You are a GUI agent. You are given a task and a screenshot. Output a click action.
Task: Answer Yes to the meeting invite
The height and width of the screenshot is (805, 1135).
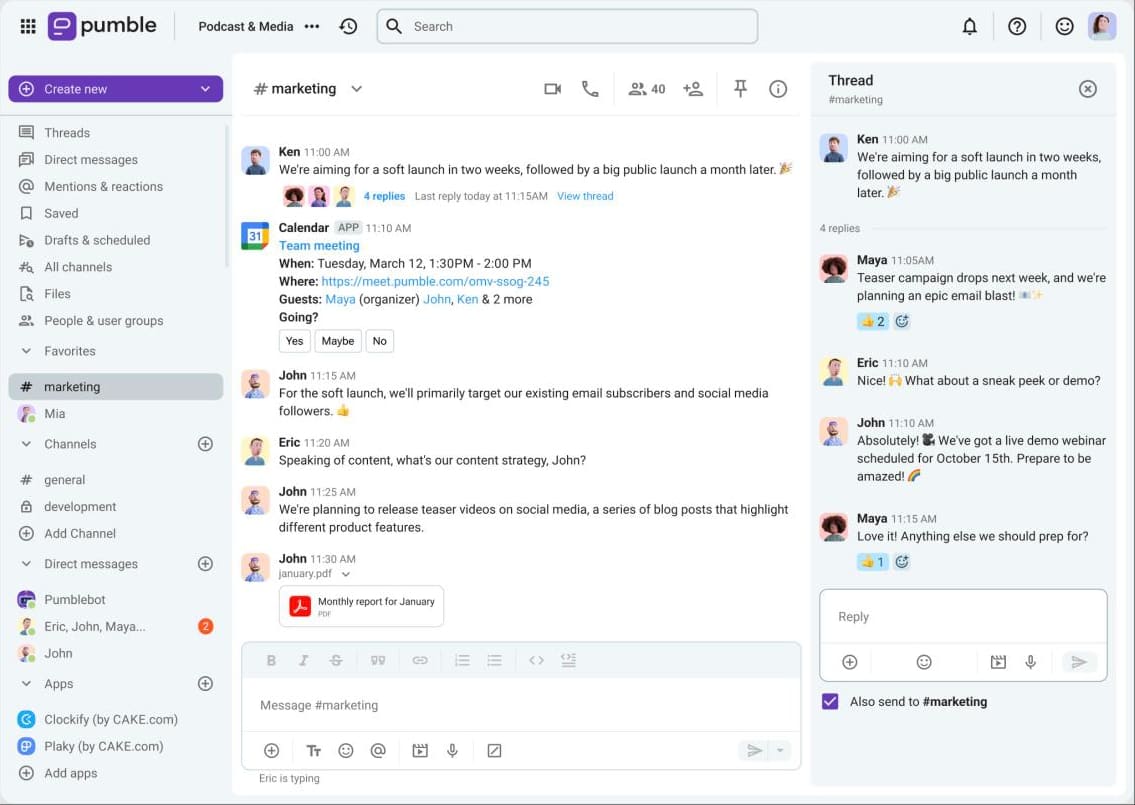295,341
